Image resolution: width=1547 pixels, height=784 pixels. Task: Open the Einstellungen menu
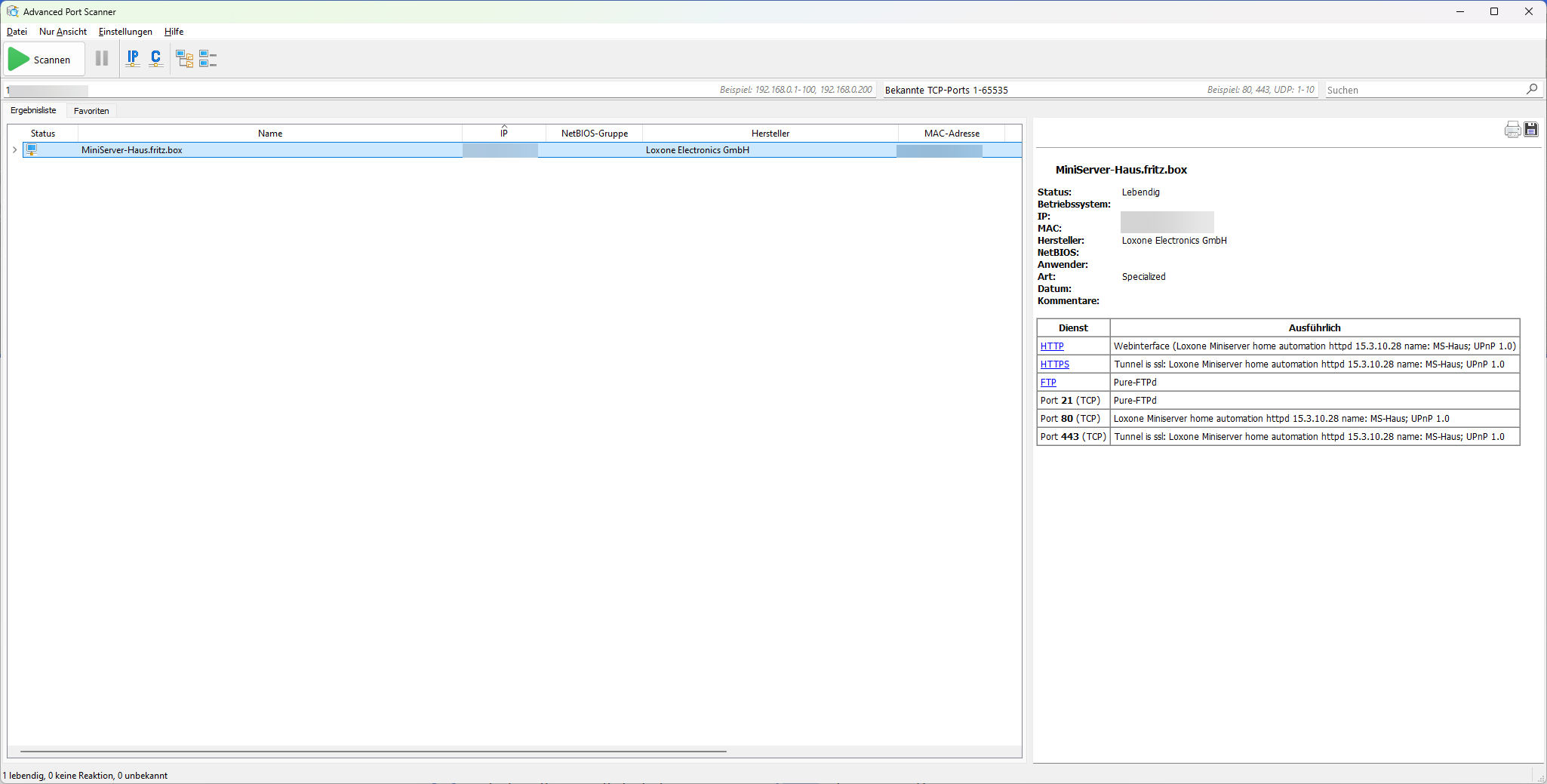pyautogui.click(x=125, y=32)
